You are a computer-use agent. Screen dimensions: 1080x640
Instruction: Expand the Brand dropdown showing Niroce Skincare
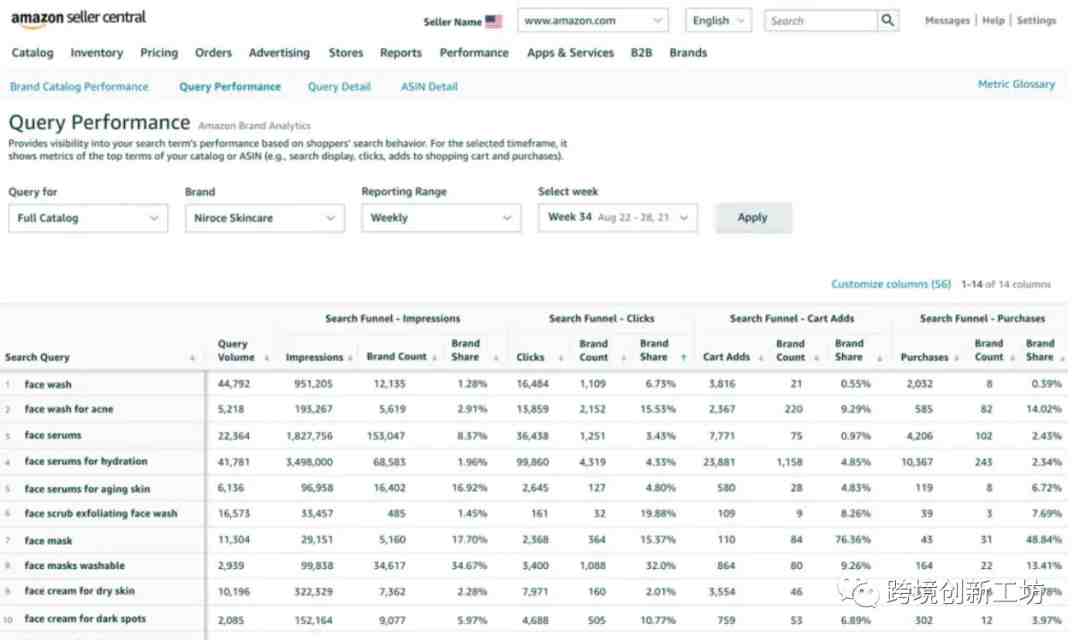tap(264, 218)
